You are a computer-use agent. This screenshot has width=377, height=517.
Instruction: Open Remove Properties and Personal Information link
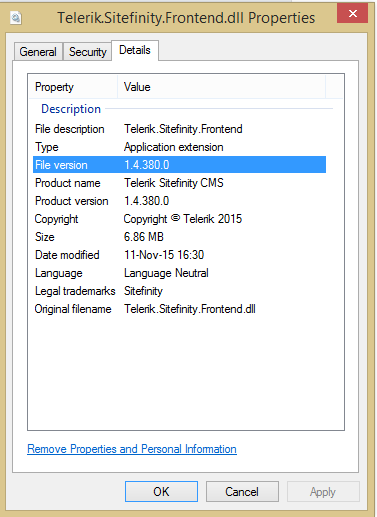(x=132, y=449)
